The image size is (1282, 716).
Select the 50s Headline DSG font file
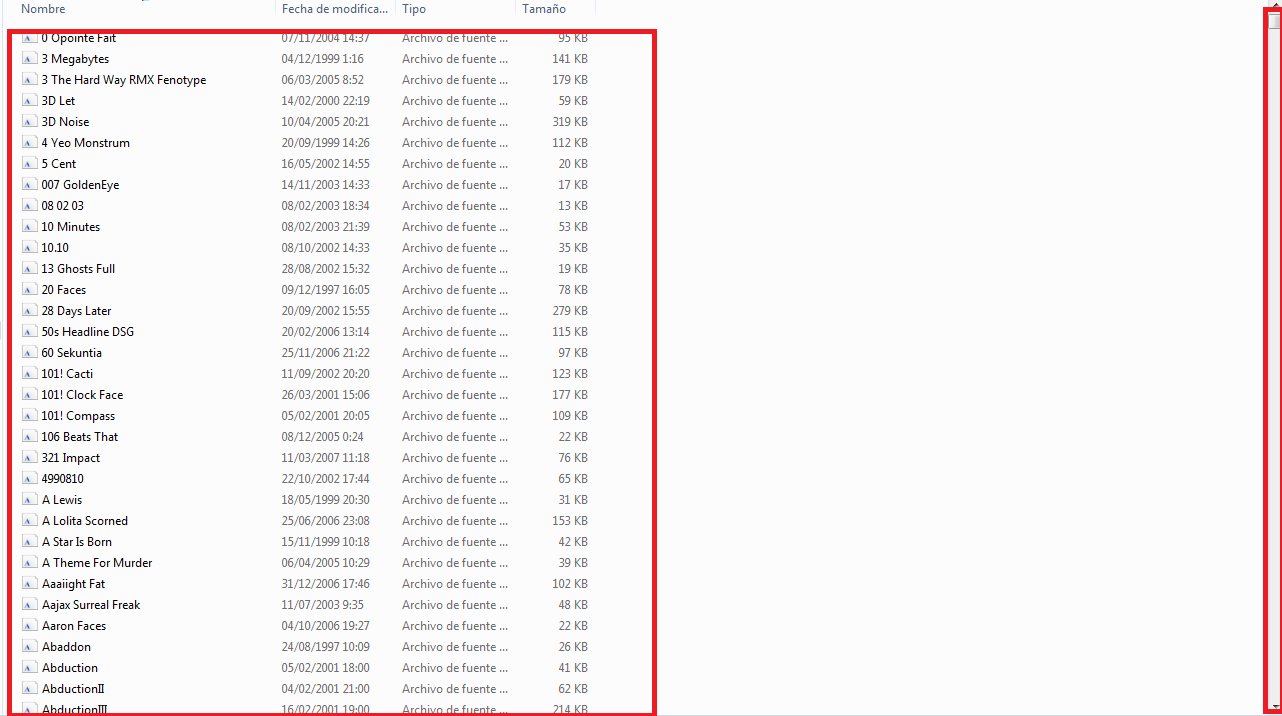pos(87,332)
